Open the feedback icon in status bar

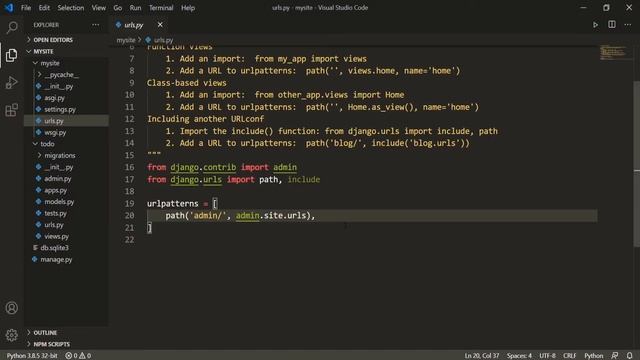615,356
